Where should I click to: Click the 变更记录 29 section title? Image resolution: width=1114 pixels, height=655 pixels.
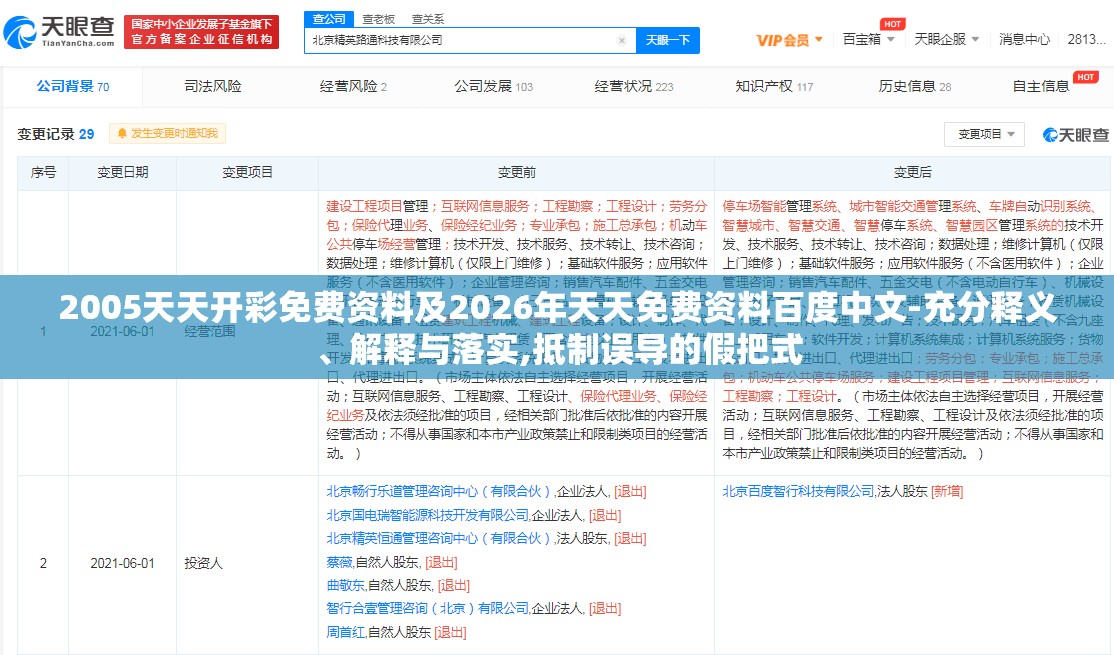(55, 134)
